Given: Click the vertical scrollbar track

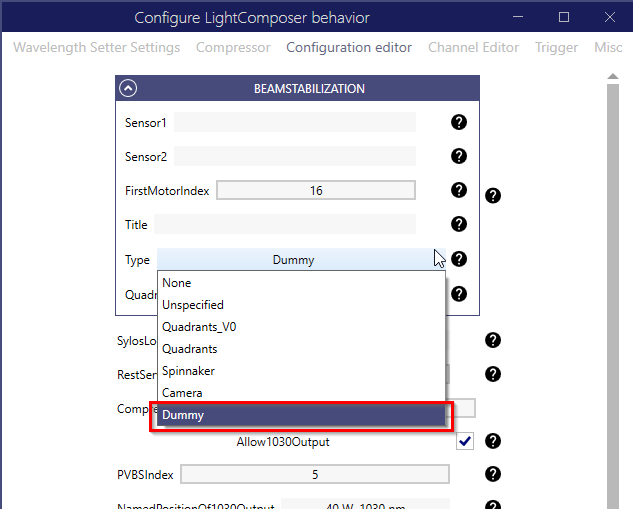Looking at the screenshot, I should (613, 296).
